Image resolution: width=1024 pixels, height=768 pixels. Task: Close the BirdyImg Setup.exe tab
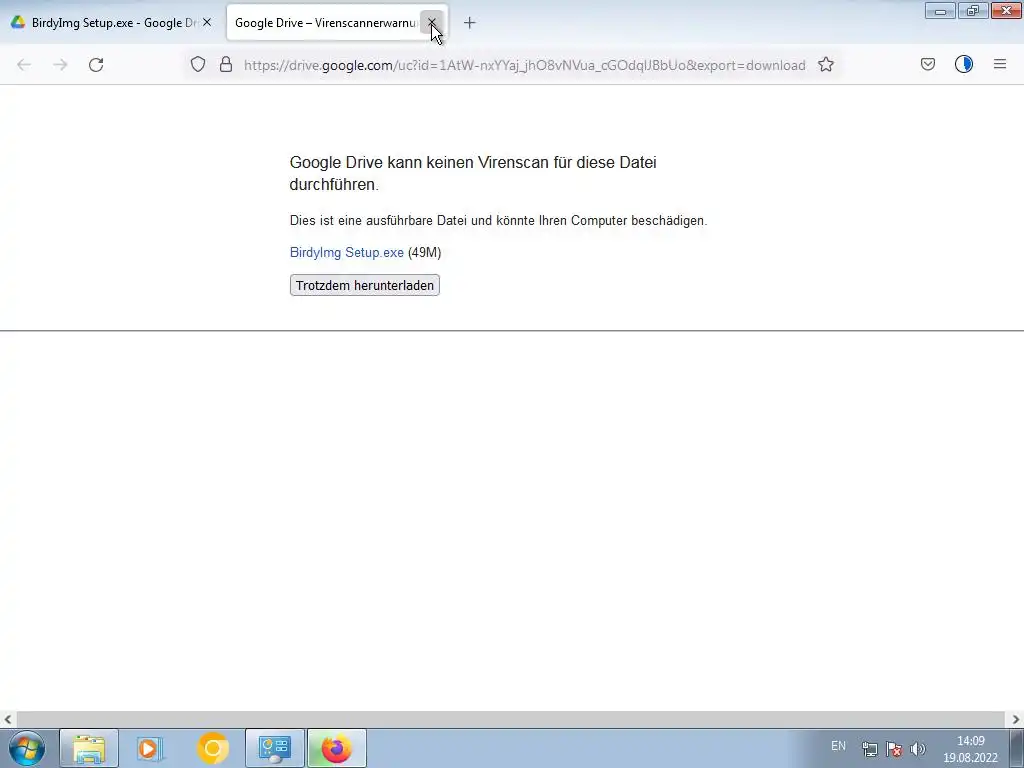pyautogui.click(x=207, y=22)
